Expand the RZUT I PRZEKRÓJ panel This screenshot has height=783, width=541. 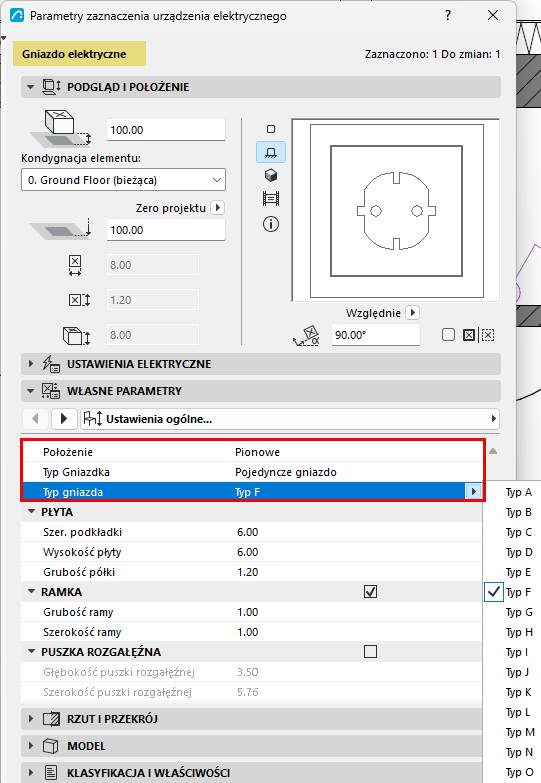[x=30, y=719]
